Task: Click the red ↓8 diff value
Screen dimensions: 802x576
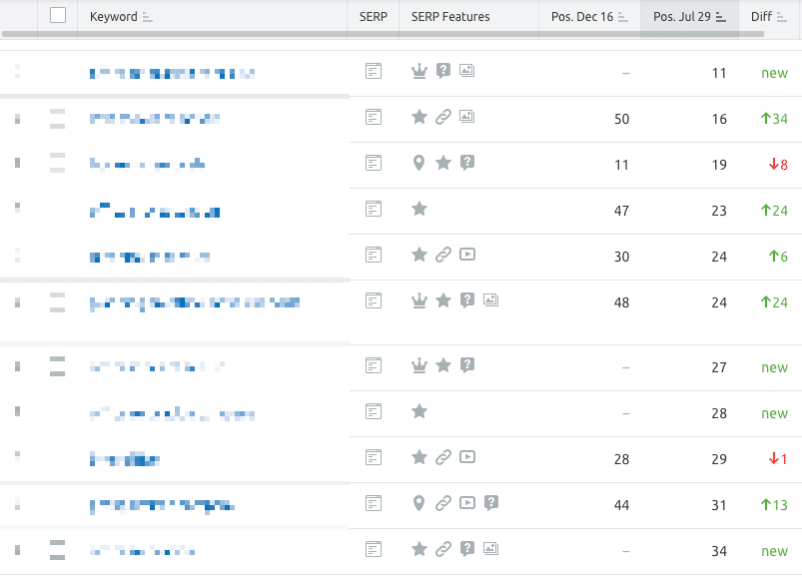Action: (x=778, y=165)
